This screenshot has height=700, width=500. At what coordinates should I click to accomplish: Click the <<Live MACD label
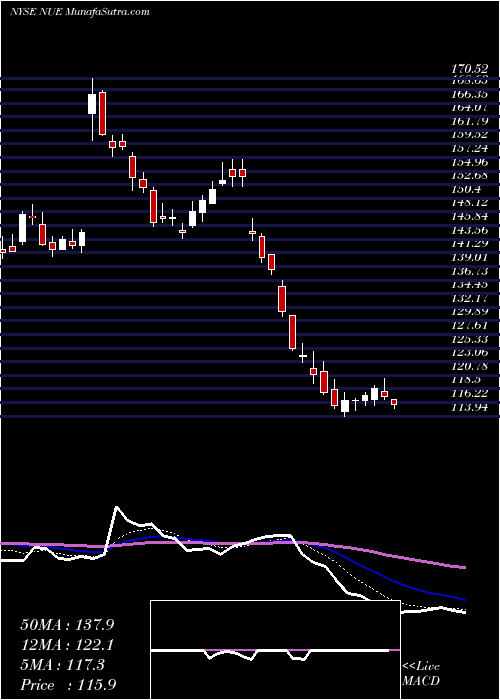(421, 674)
